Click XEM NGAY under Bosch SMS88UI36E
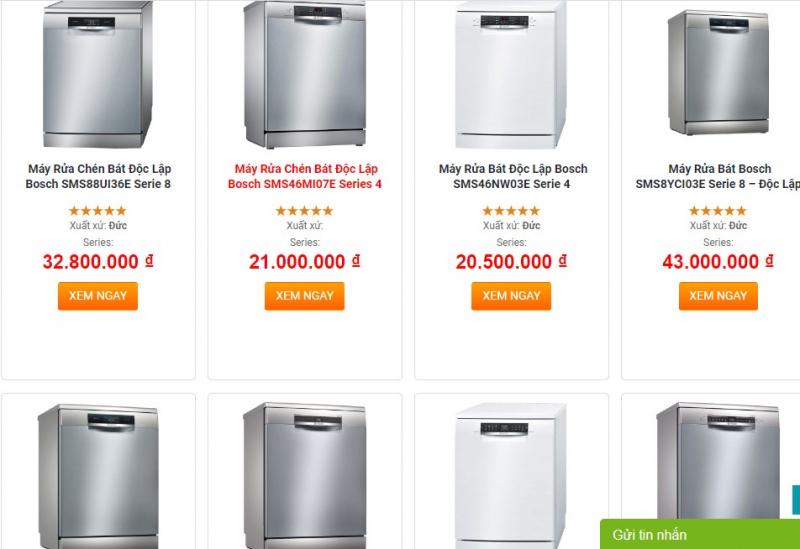The image size is (800, 549). 97,296
